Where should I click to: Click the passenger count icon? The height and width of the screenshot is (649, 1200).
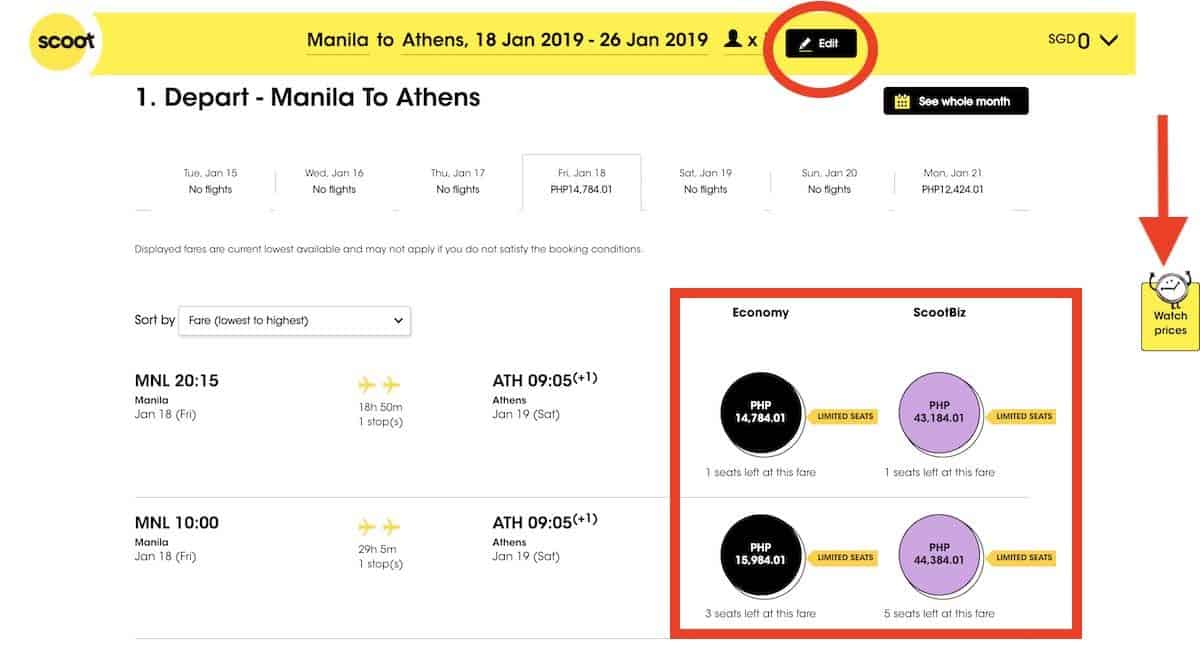pos(733,40)
